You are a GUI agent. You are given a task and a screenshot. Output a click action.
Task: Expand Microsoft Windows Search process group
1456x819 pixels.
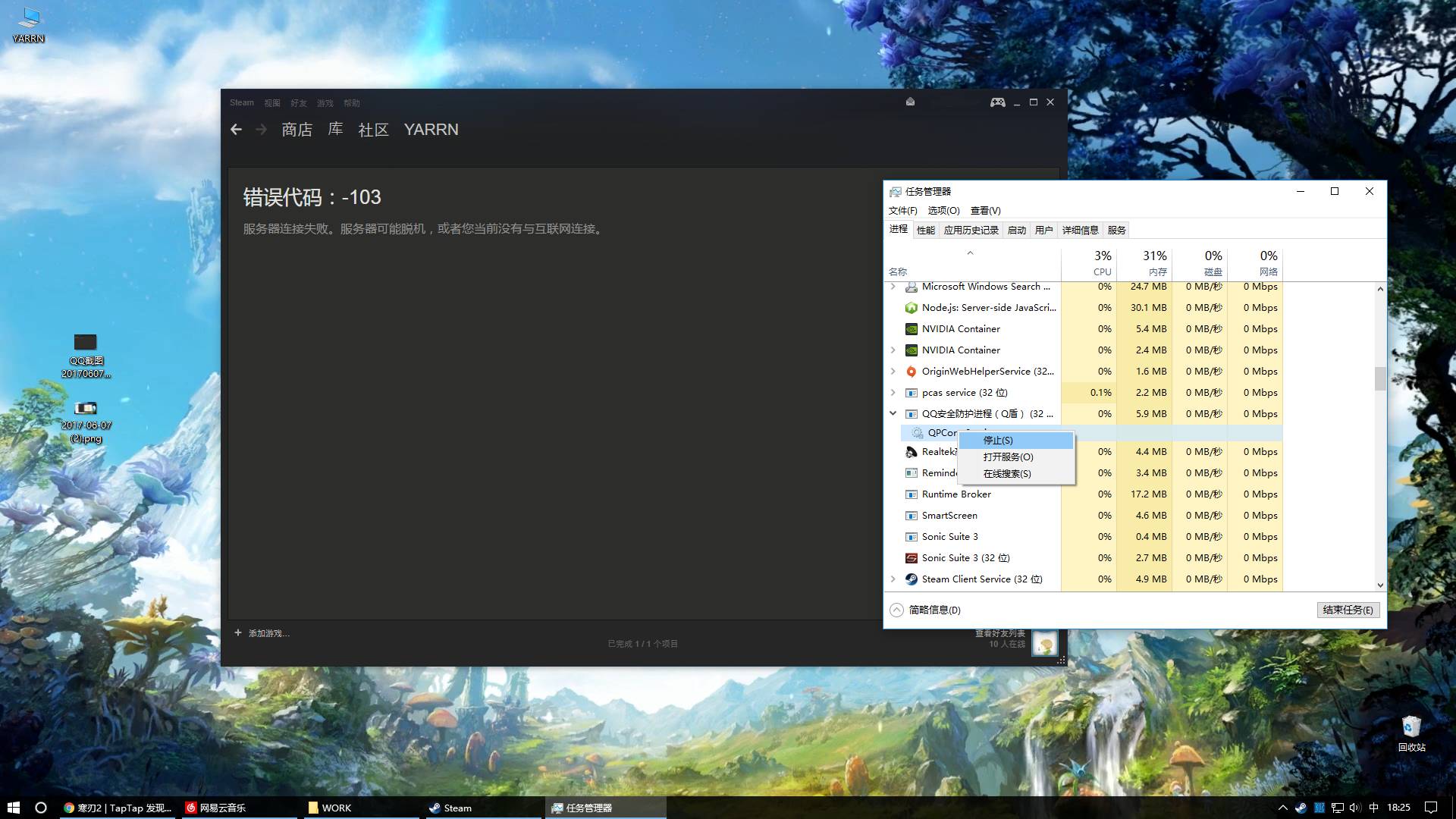point(893,287)
